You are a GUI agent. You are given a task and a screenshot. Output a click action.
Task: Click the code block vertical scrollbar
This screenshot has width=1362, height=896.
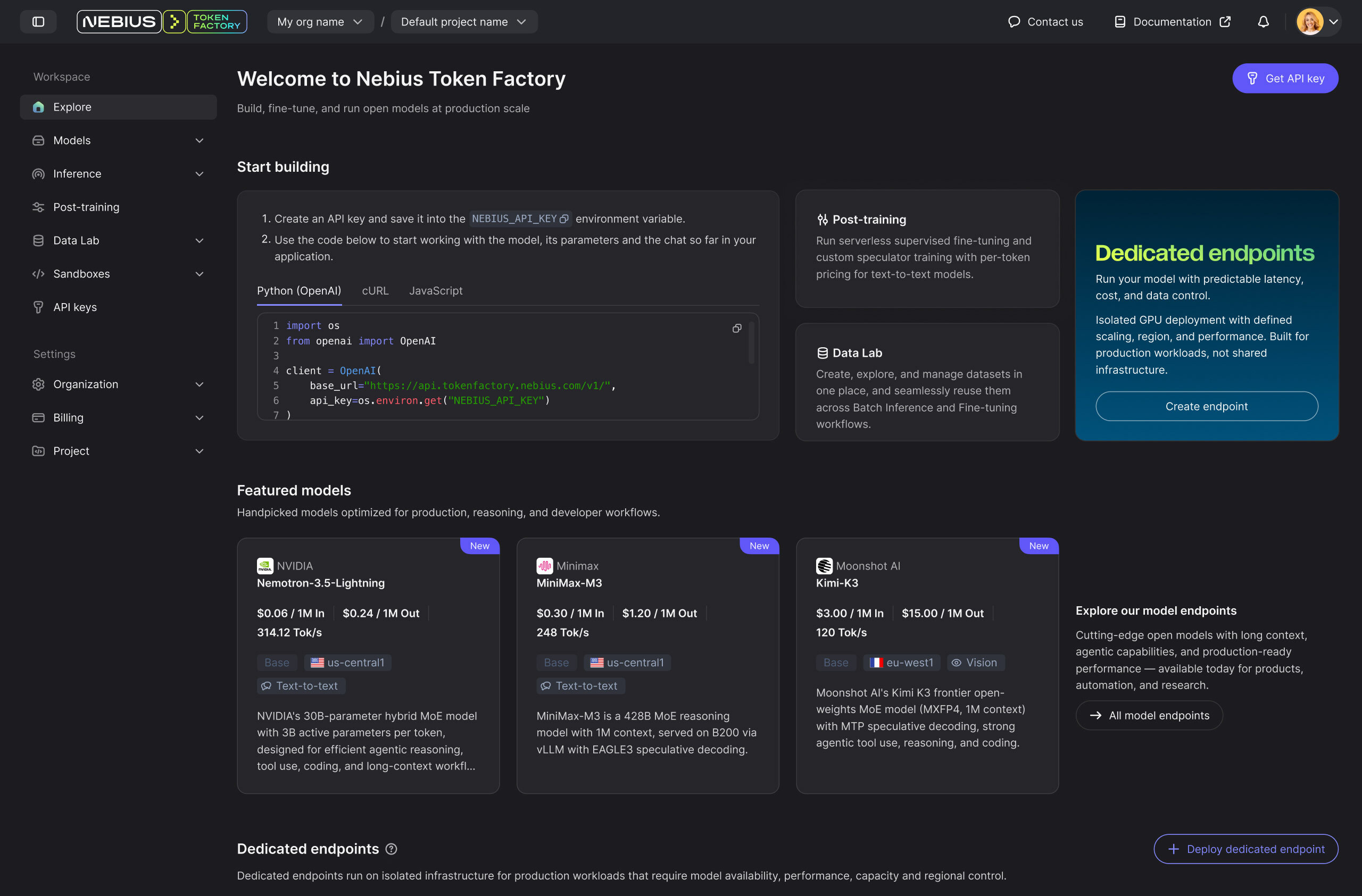click(x=751, y=342)
